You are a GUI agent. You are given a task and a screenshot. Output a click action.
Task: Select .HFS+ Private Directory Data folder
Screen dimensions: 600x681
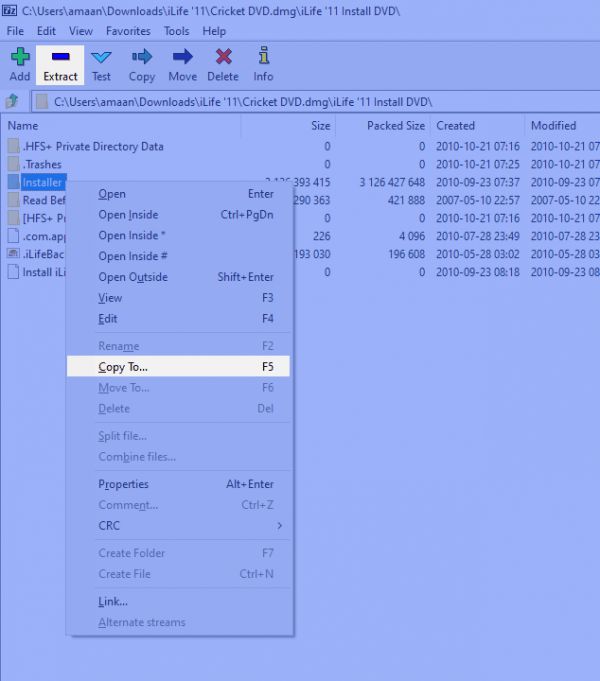coord(93,146)
